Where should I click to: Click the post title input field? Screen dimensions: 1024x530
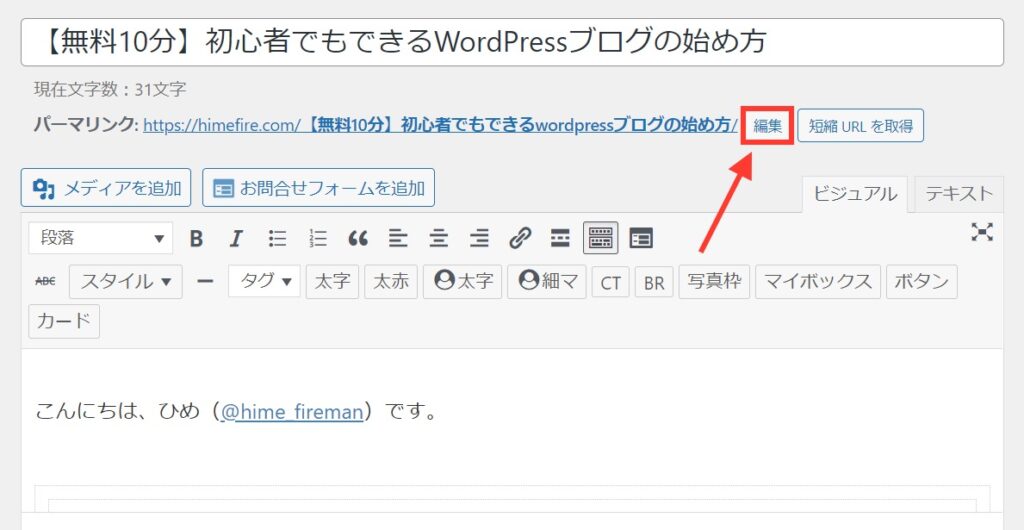click(x=512, y=42)
